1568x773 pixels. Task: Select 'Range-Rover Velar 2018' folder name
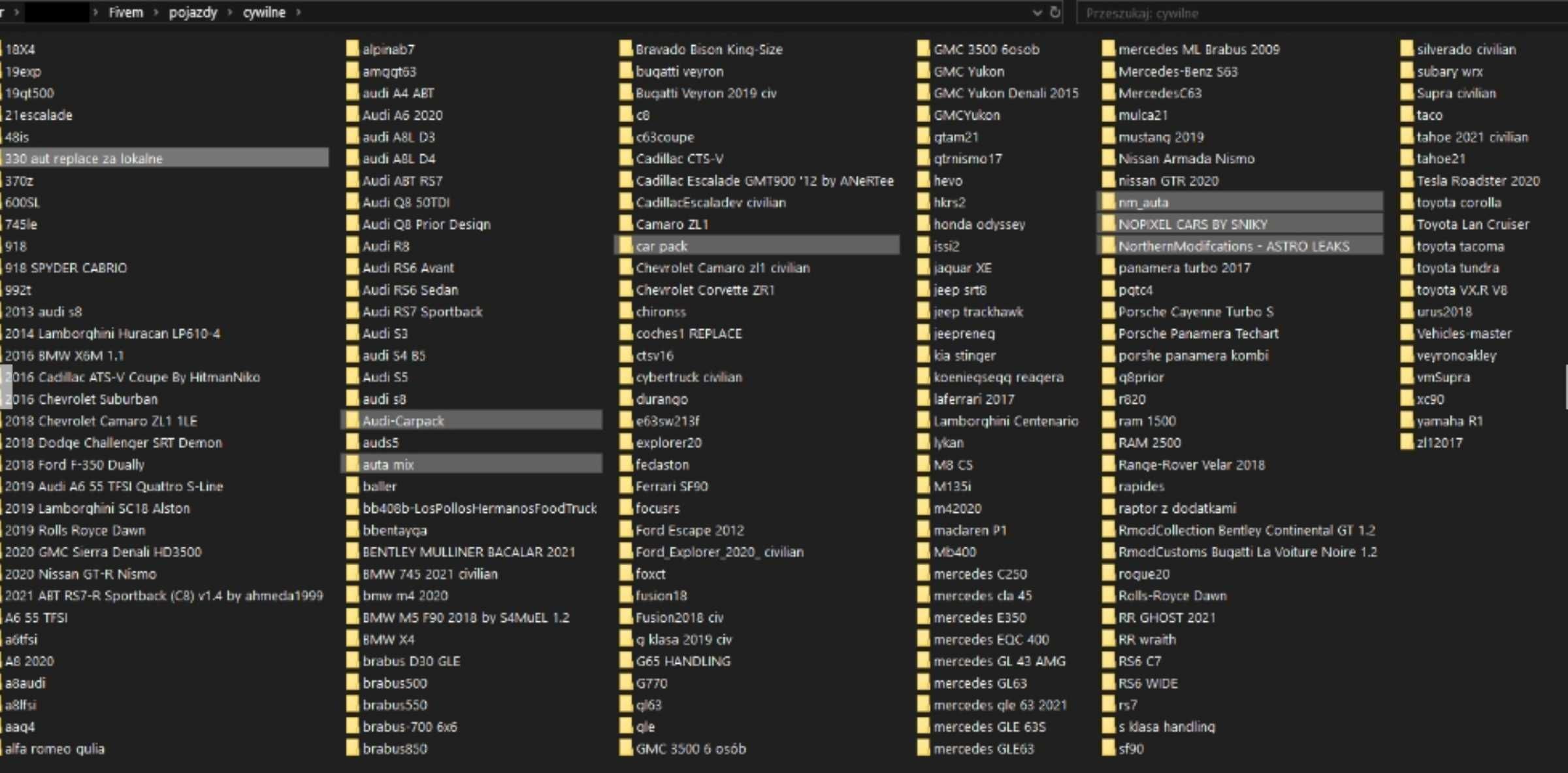tap(1192, 465)
